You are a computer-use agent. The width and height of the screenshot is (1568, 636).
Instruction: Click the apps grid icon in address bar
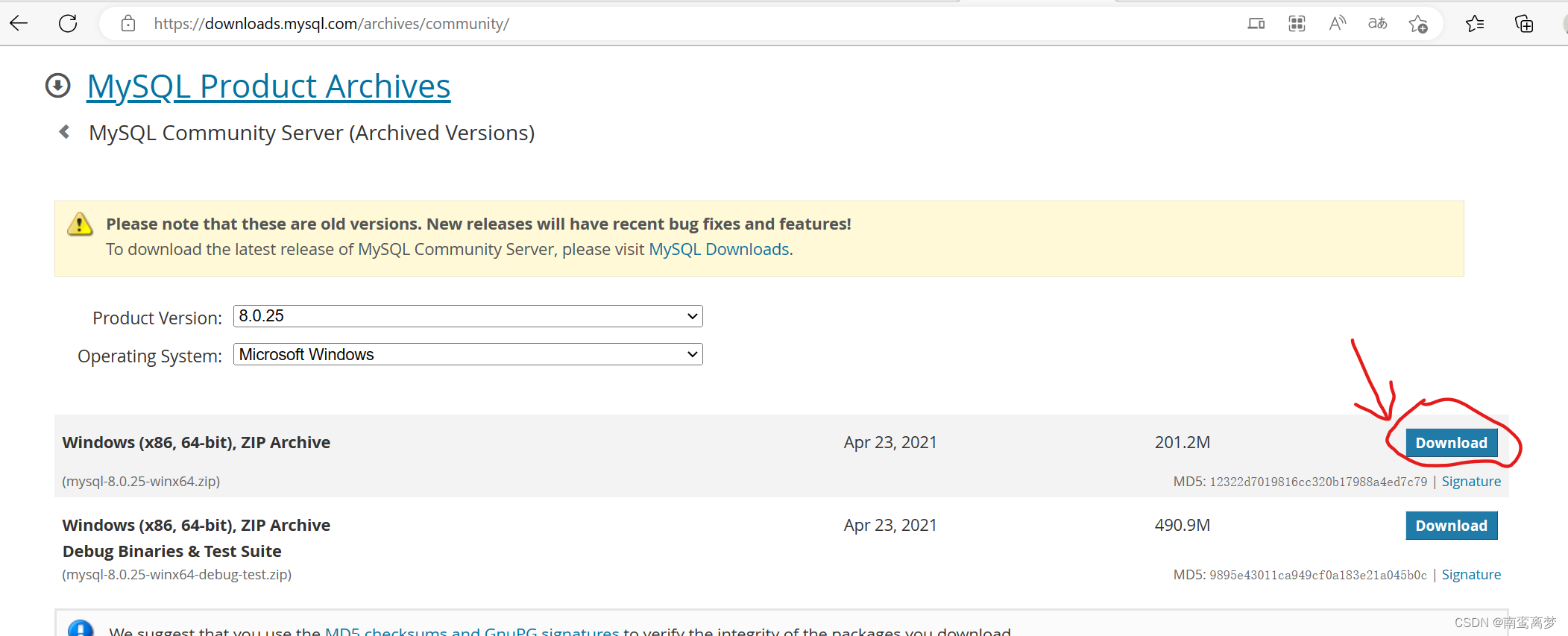[x=1297, y=24]
